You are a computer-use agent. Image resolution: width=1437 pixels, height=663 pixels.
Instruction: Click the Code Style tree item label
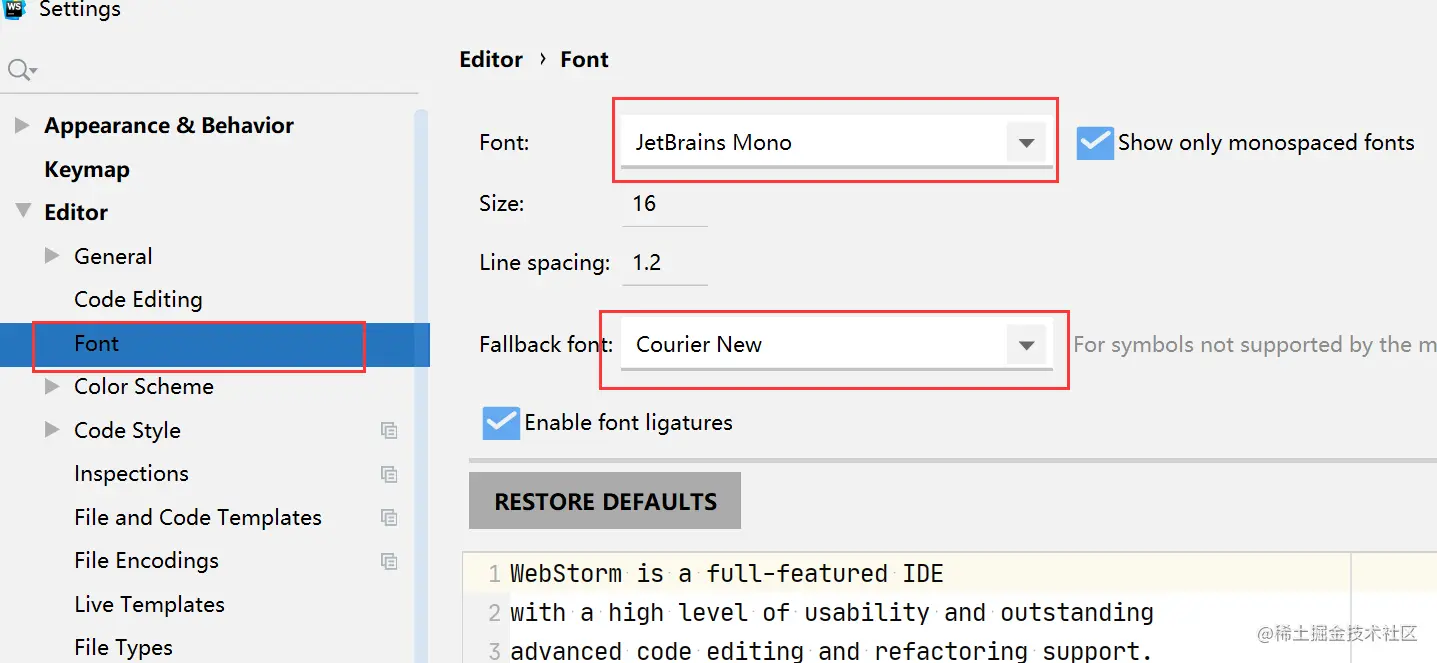click(127, 431)
